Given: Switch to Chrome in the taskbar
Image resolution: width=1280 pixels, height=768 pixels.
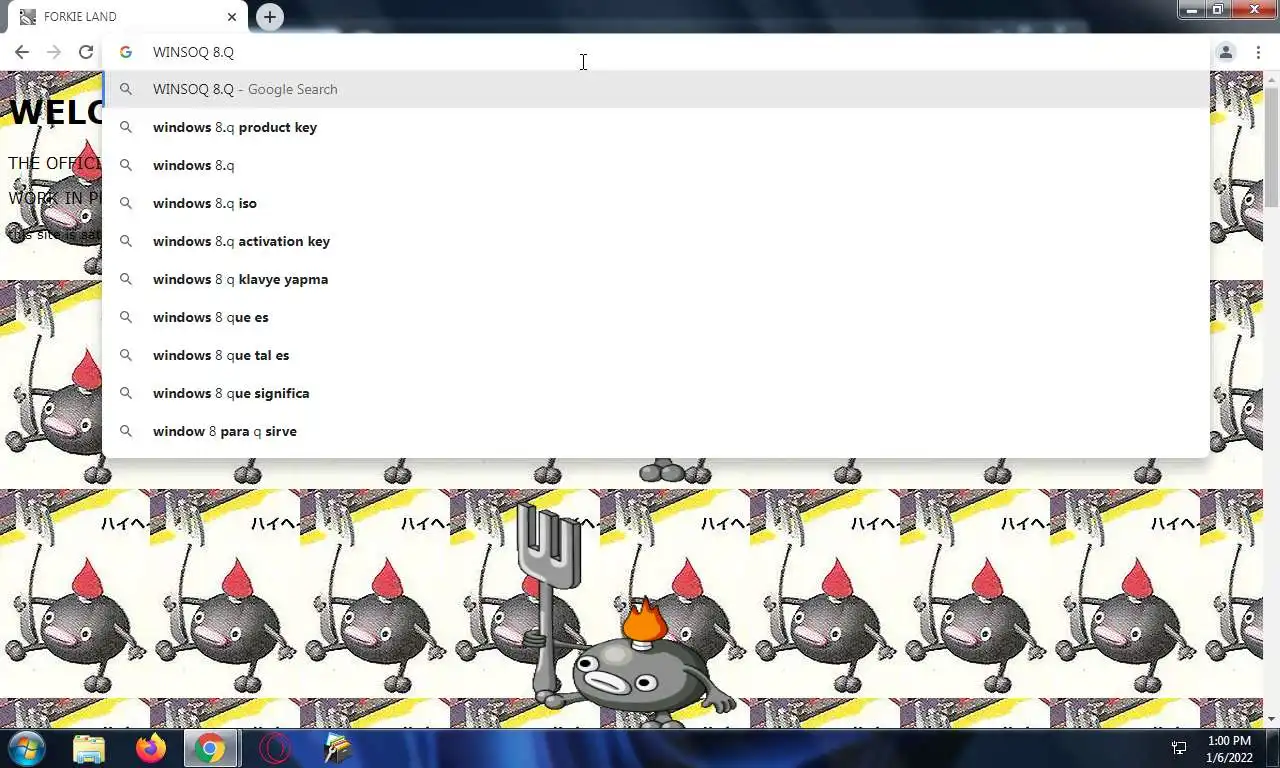Looking at the screenshot, I should point(210,748).
